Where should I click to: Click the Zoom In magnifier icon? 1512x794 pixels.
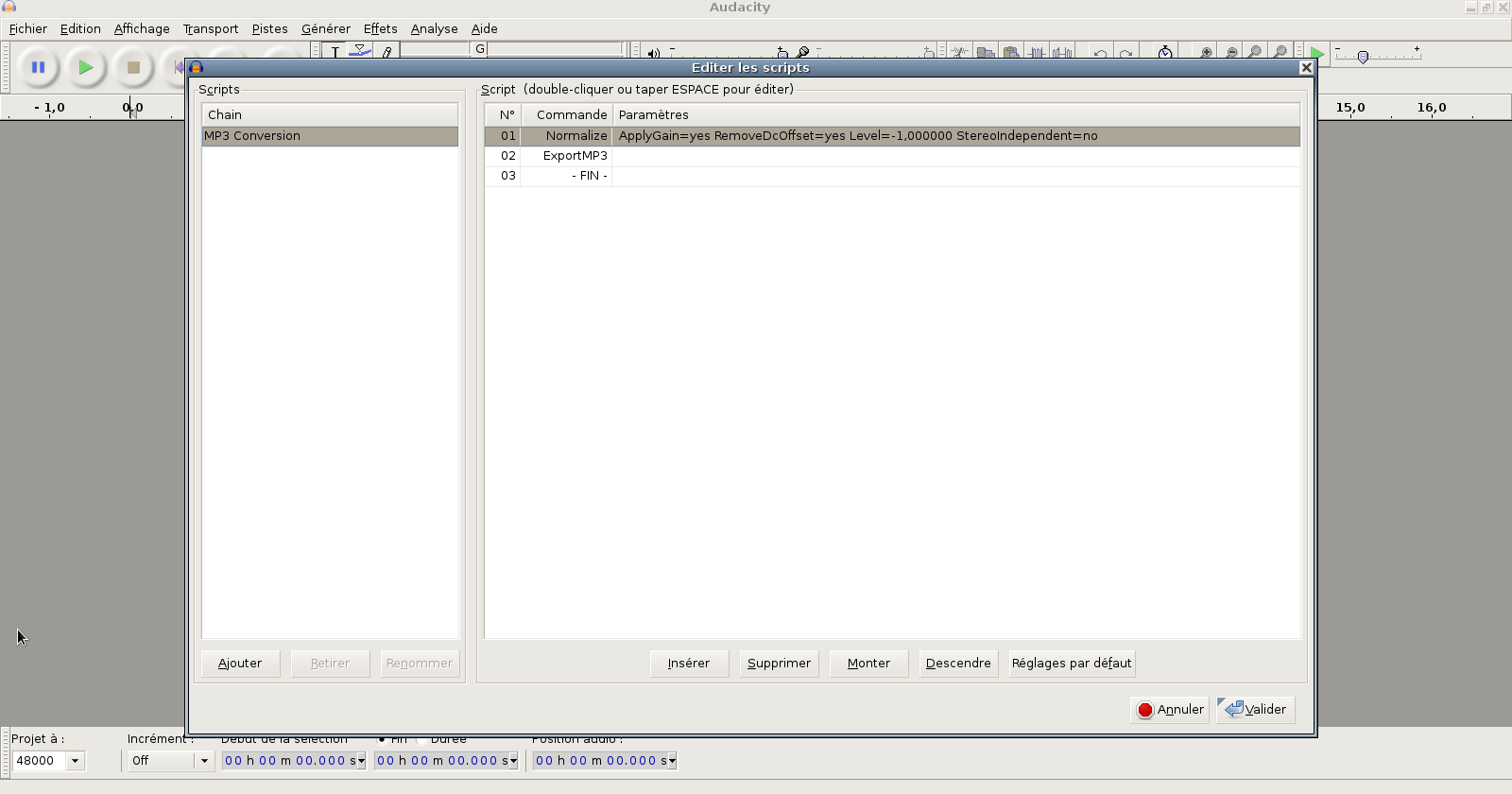coord(1206,52)
